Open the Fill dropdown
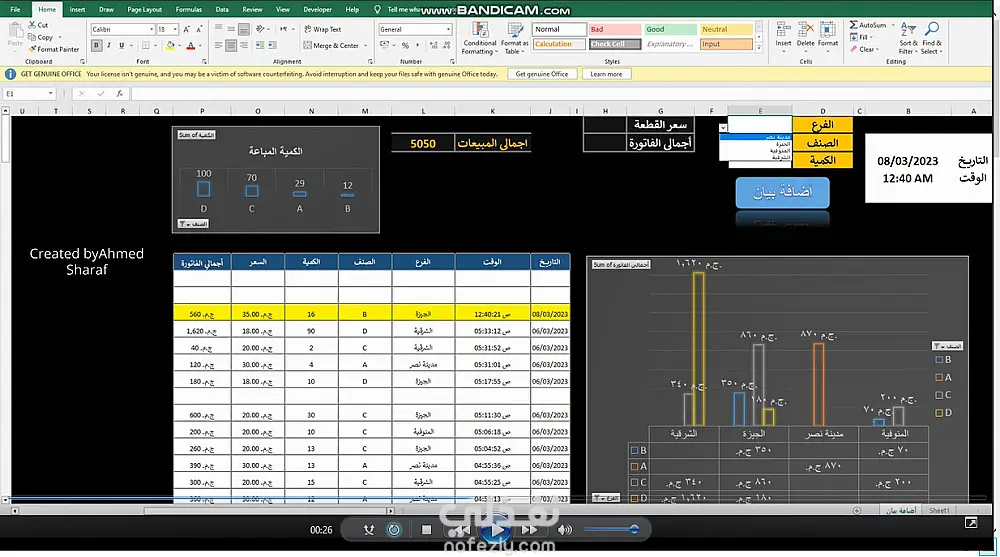Image resolution: width=1000 pixels, height=557 pixels. [860, 37]
